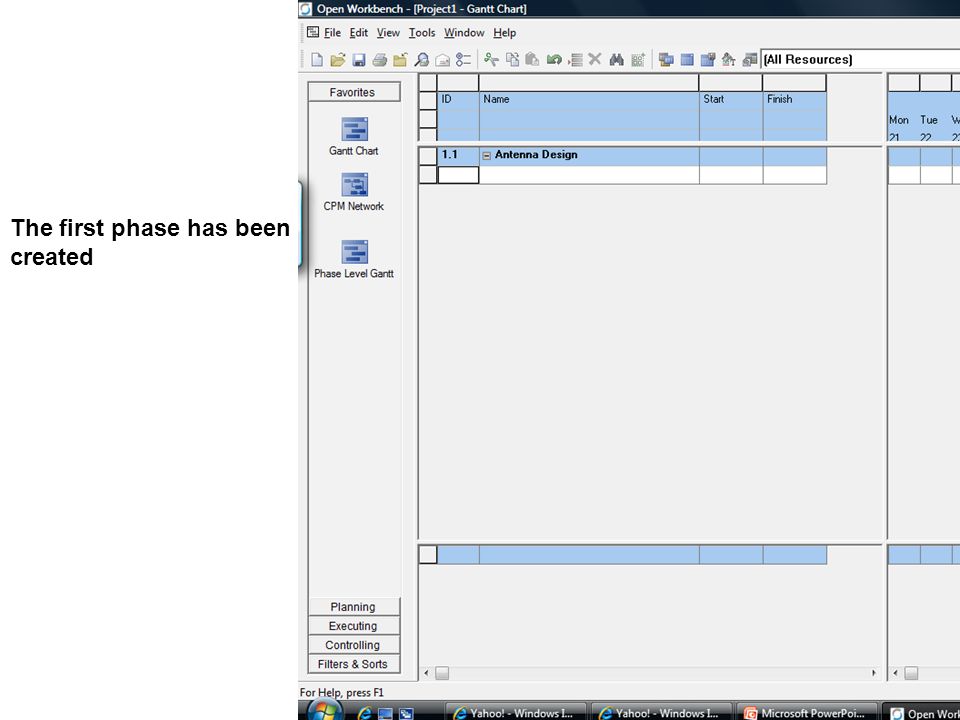The width and height of the screenshot is (960, 720).
Task: Collapse the Antenna Design phase
Action: (x=487, y=156)
